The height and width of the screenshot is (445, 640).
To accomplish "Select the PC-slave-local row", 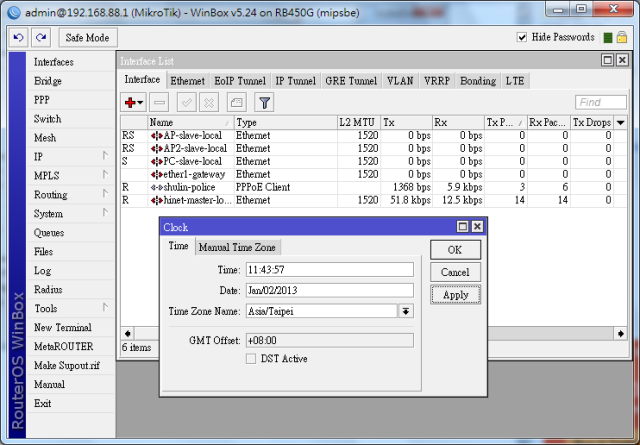I will (373, 162).
